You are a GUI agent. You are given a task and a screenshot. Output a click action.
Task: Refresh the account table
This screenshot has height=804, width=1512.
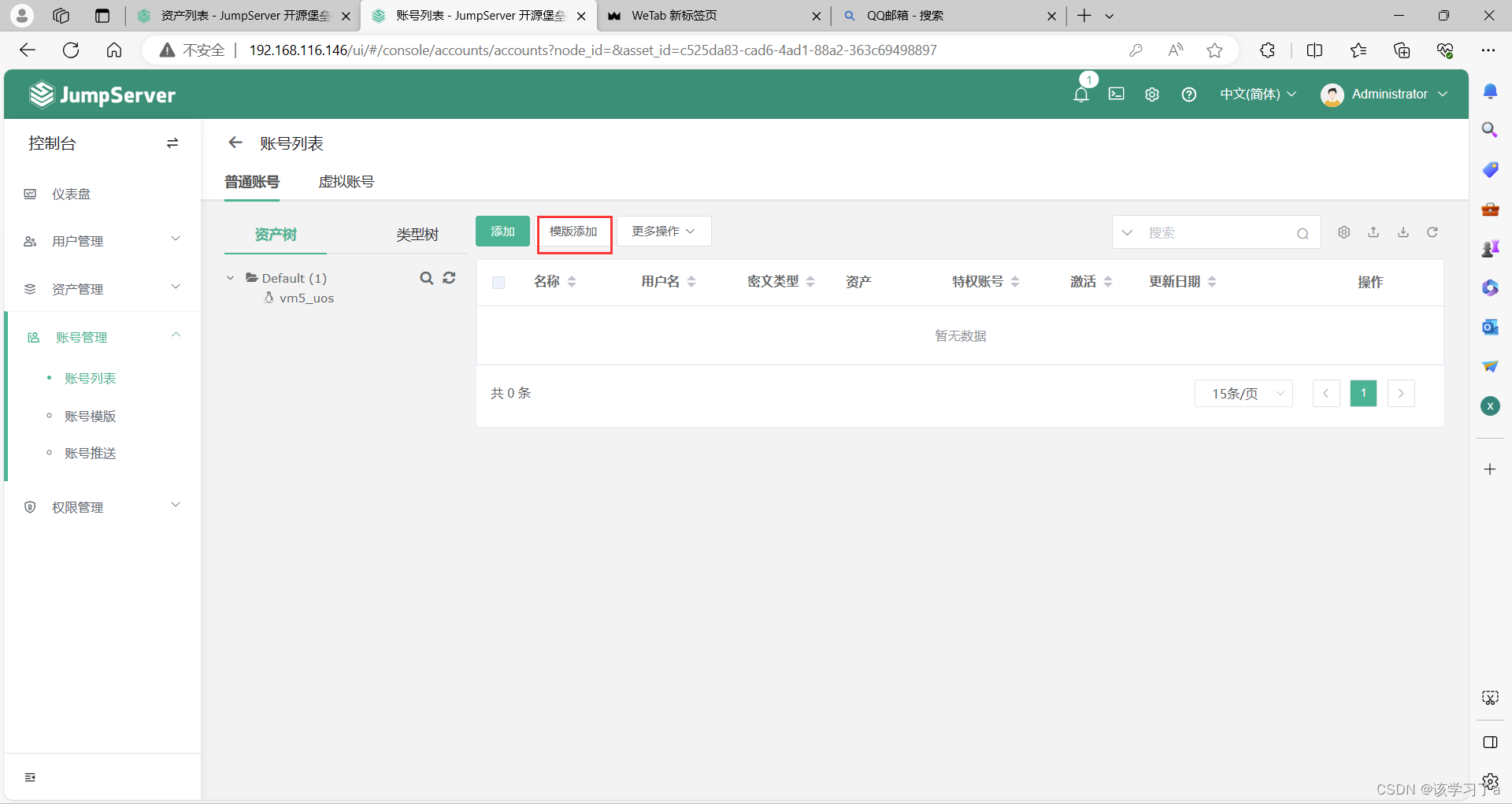(x=1432, y=232)
